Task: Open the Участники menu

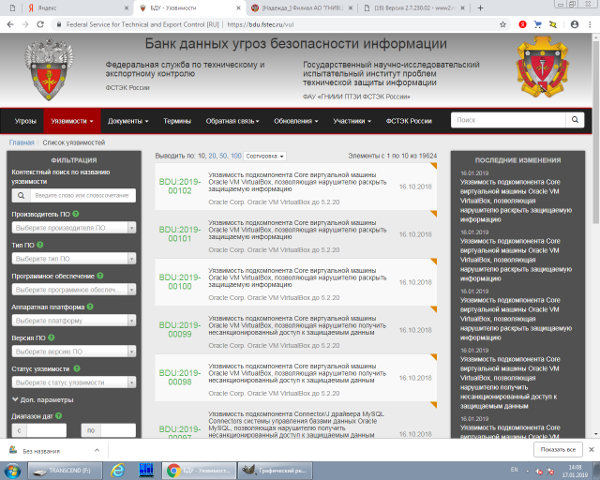Action: point(352,121)
